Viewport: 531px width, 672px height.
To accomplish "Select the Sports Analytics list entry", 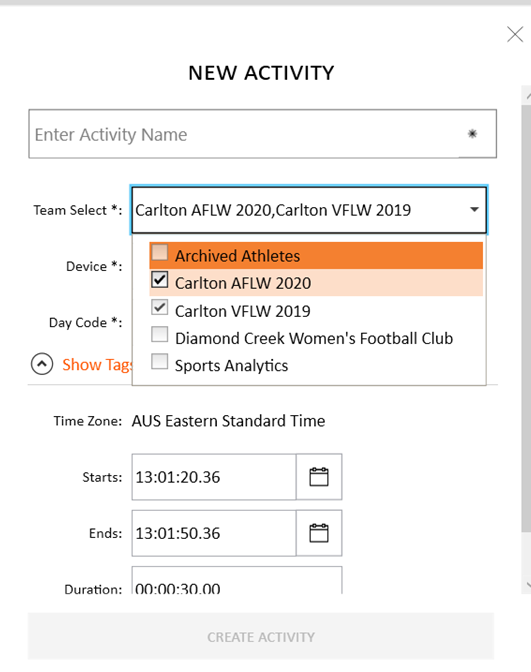I will tap(316, 366).
